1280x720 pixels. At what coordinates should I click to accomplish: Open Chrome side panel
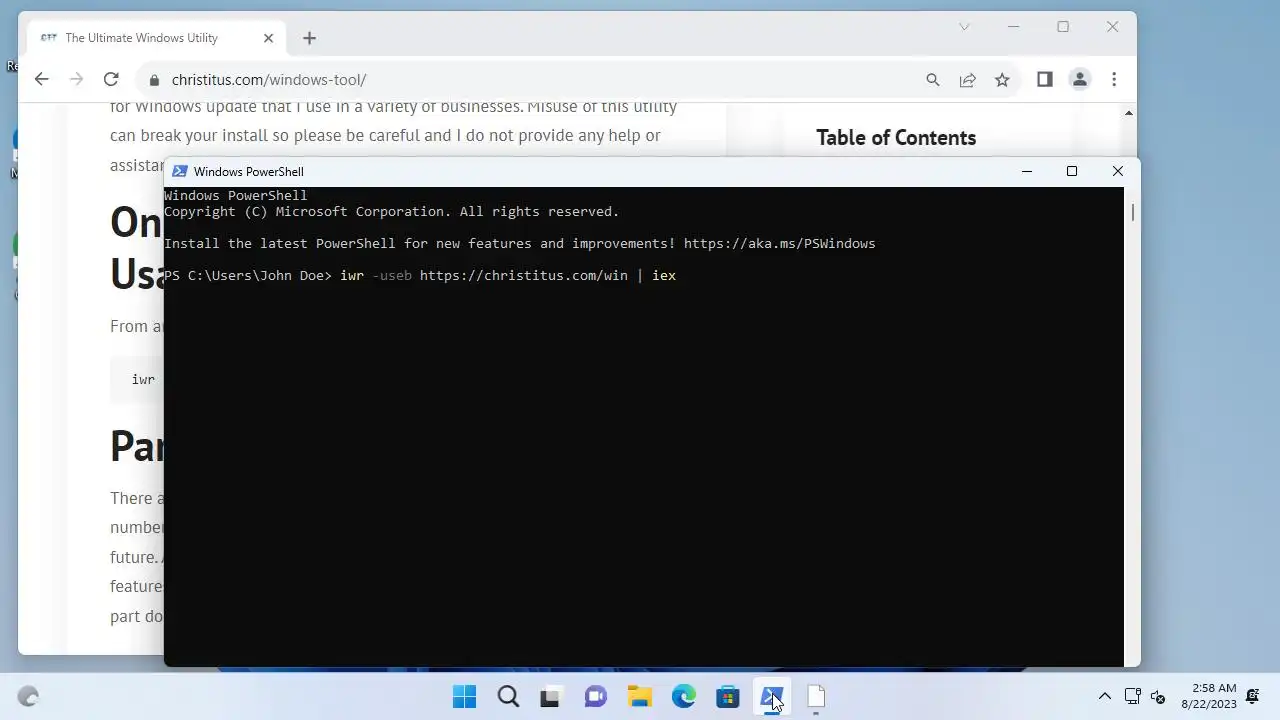point(1044,79)
